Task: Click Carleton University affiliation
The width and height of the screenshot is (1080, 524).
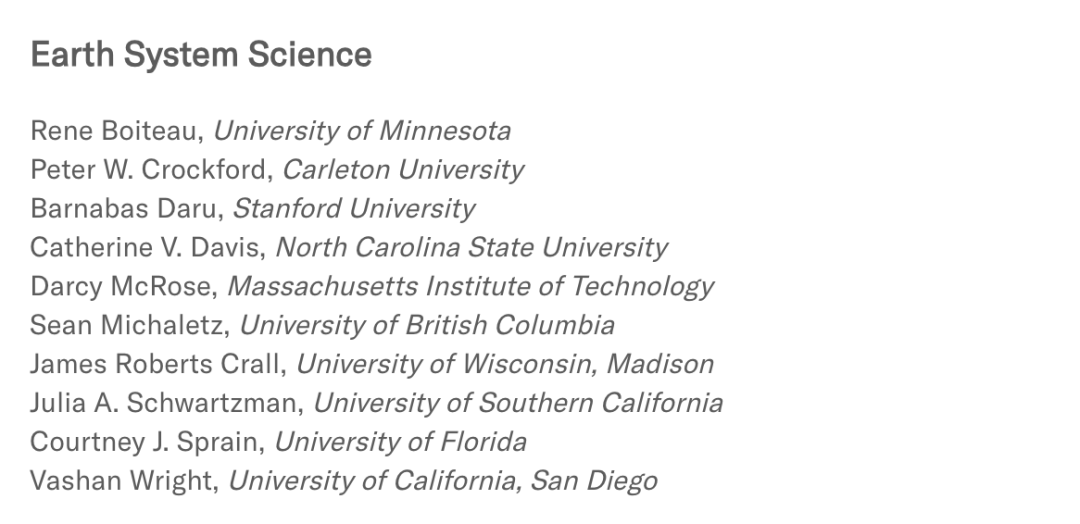Action: click(x=404, y=169)
